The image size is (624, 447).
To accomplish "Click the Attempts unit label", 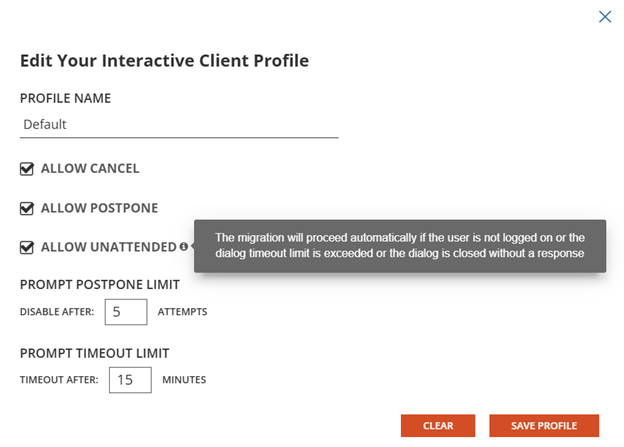I will (182, 312).
